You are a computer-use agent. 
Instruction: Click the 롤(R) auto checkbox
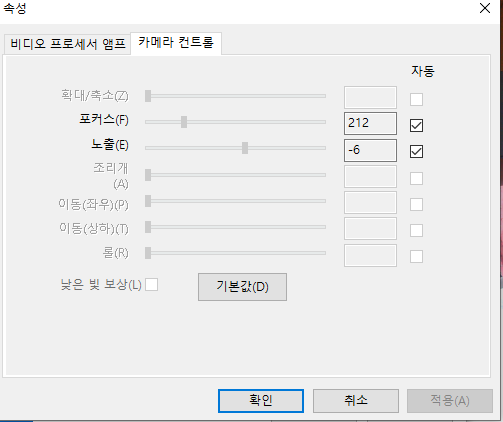tap(416, 256)
